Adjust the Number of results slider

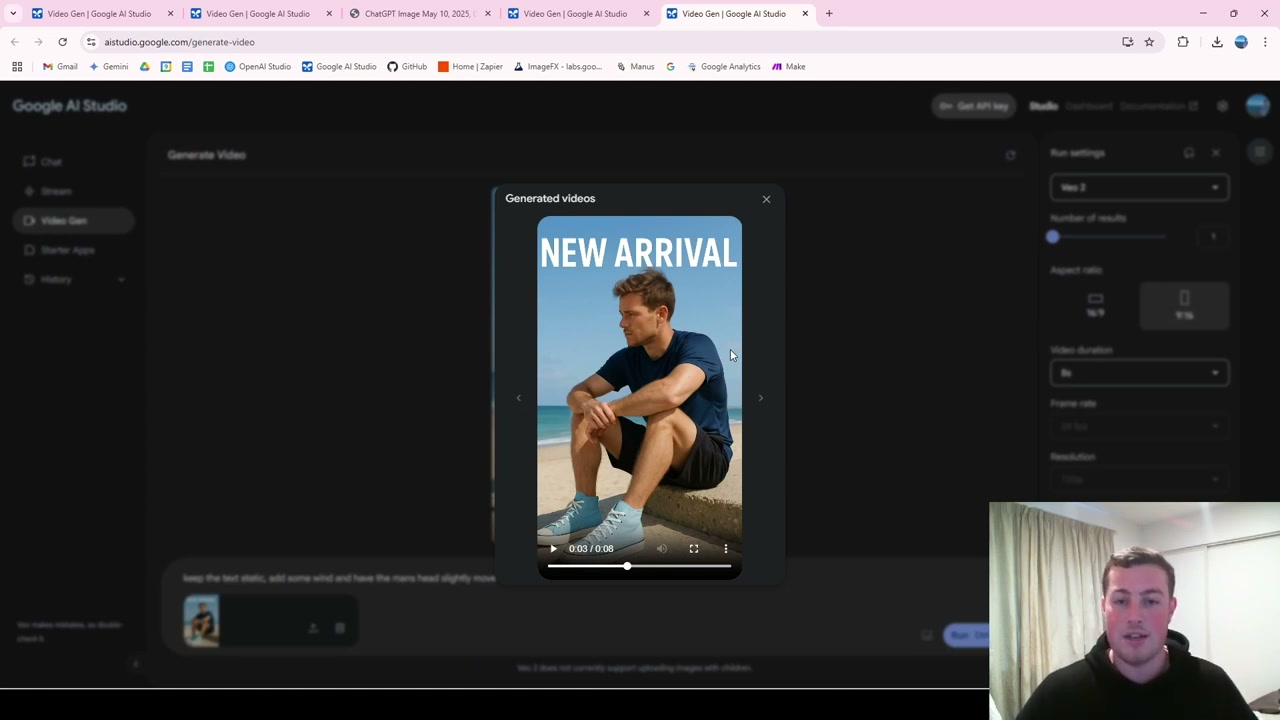(1108, 237)
